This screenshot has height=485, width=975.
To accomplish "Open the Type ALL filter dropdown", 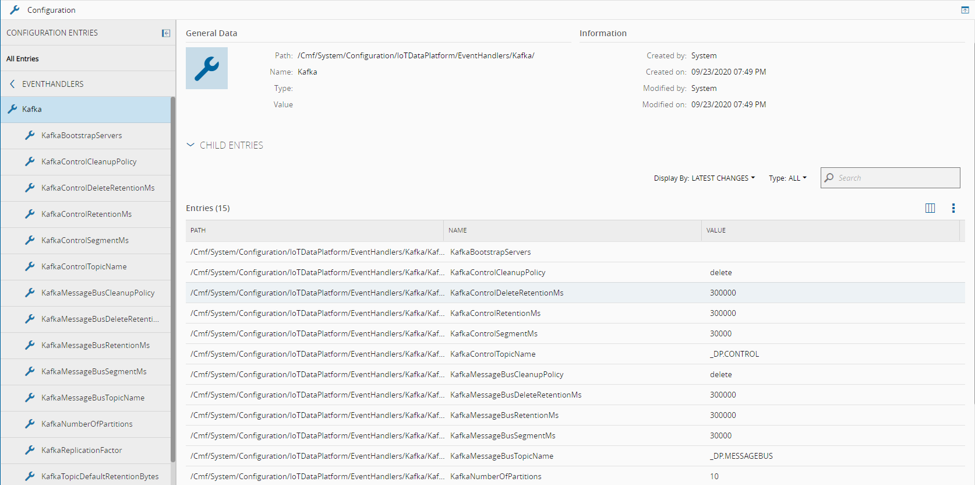I will coord(787,178).
